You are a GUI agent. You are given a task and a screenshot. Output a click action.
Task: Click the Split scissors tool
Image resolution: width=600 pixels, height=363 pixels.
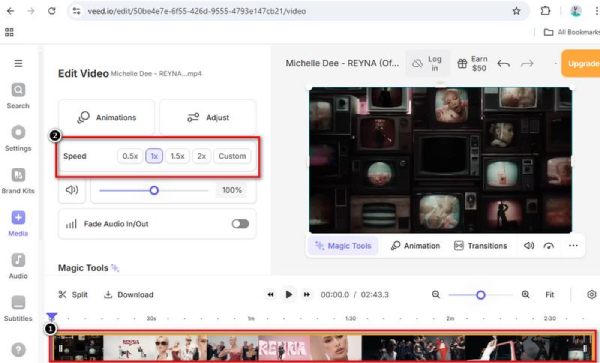pyautogui.click(x=73, y=295)
